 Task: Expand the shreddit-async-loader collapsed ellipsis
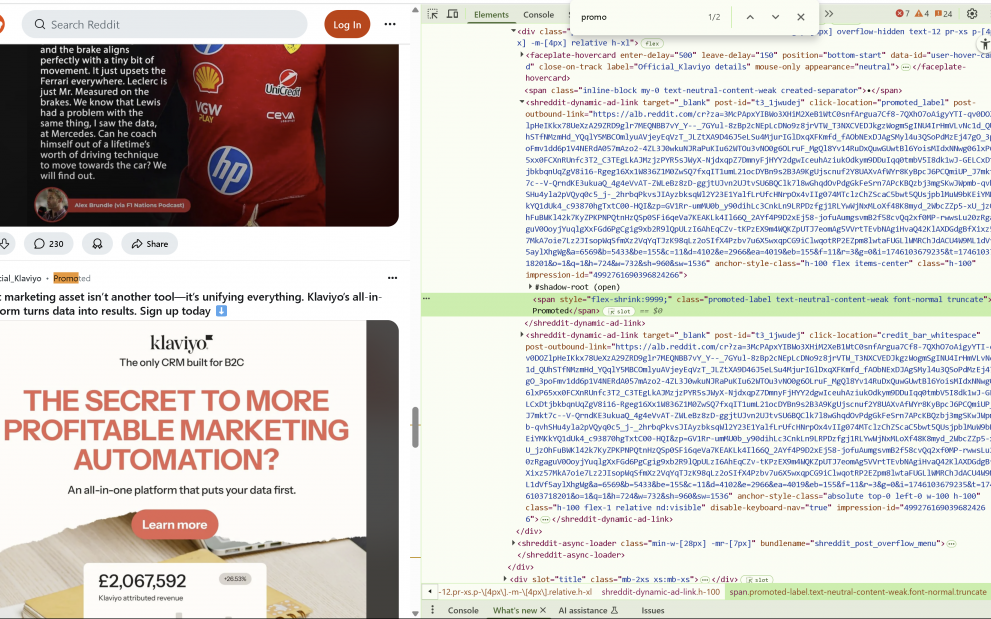(x=951, y=544)
